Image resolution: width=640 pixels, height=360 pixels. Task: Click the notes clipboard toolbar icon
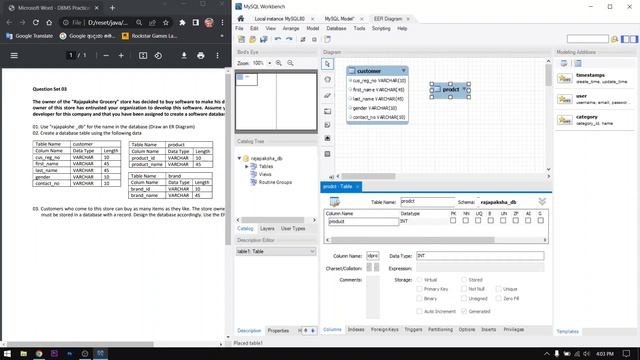327,40
